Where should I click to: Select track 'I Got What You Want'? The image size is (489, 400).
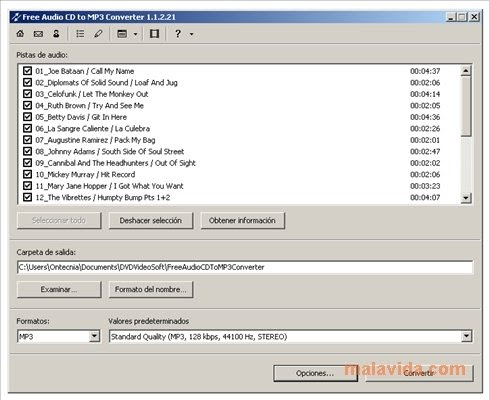[148, 186]
